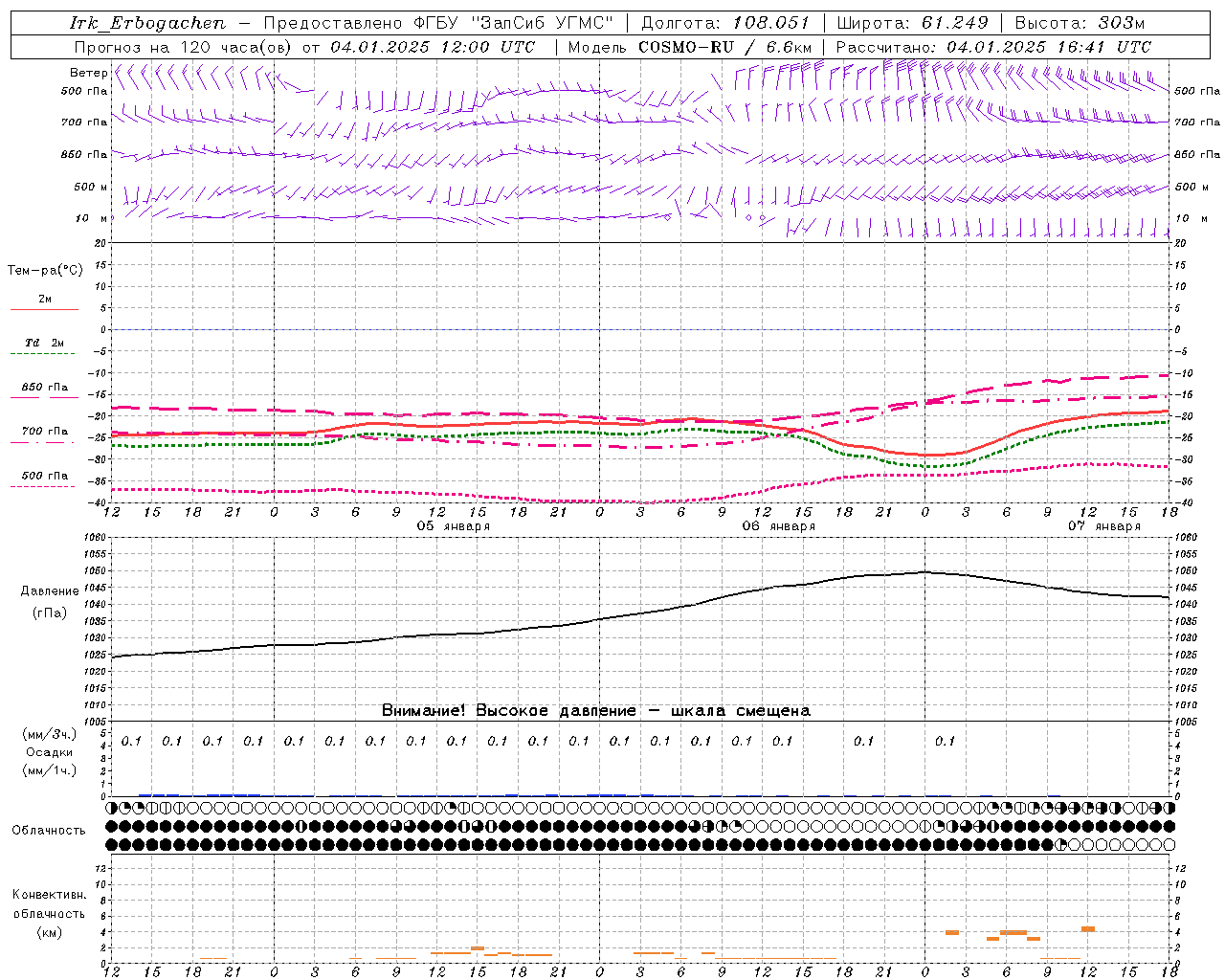Image resolution: width=1225 pixels, height=980 pixels.
Task: Click the "05 января" date label
Action: [x=453, y=526]
